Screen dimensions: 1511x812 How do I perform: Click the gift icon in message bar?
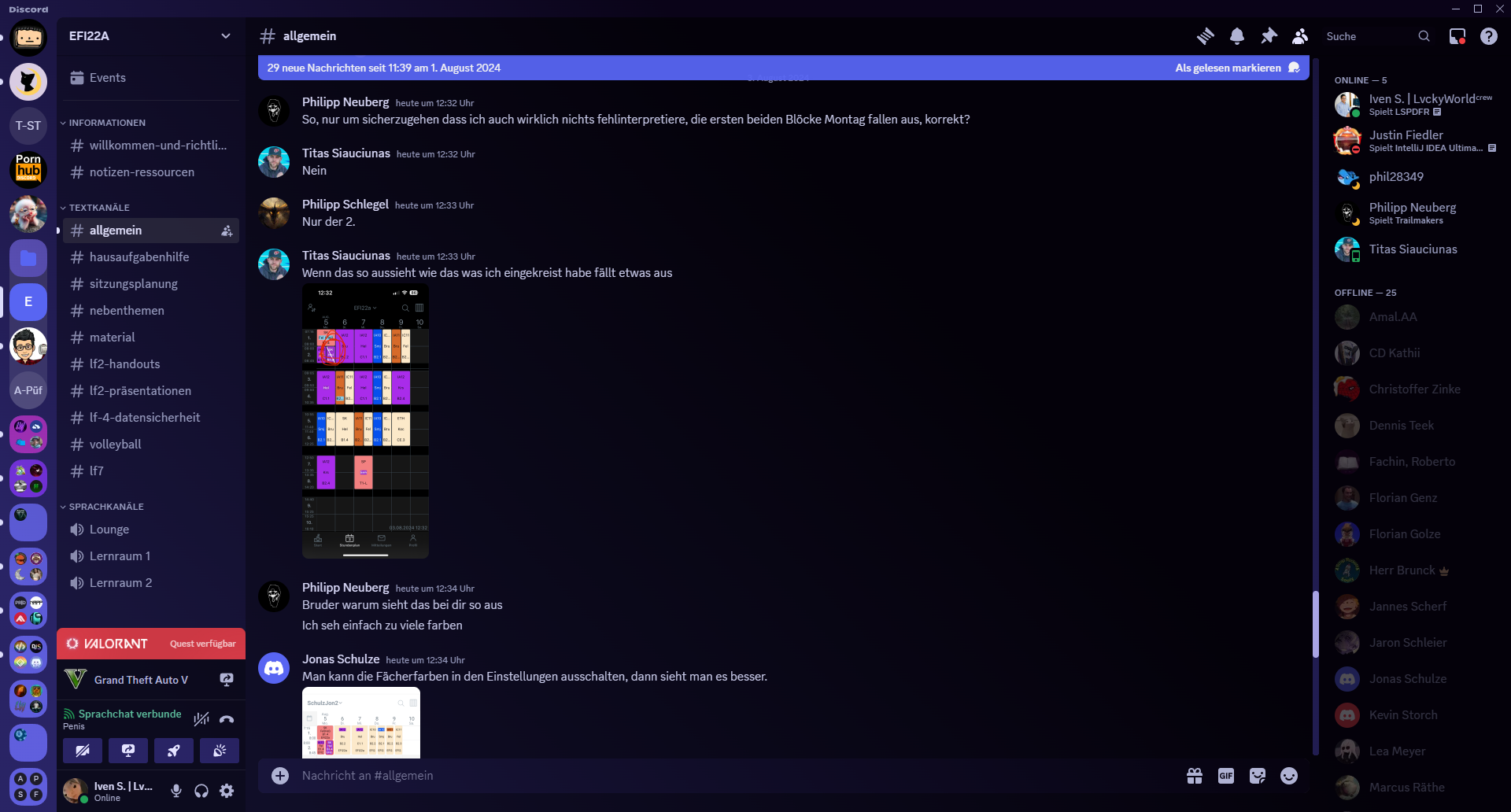pos(1194,776)
